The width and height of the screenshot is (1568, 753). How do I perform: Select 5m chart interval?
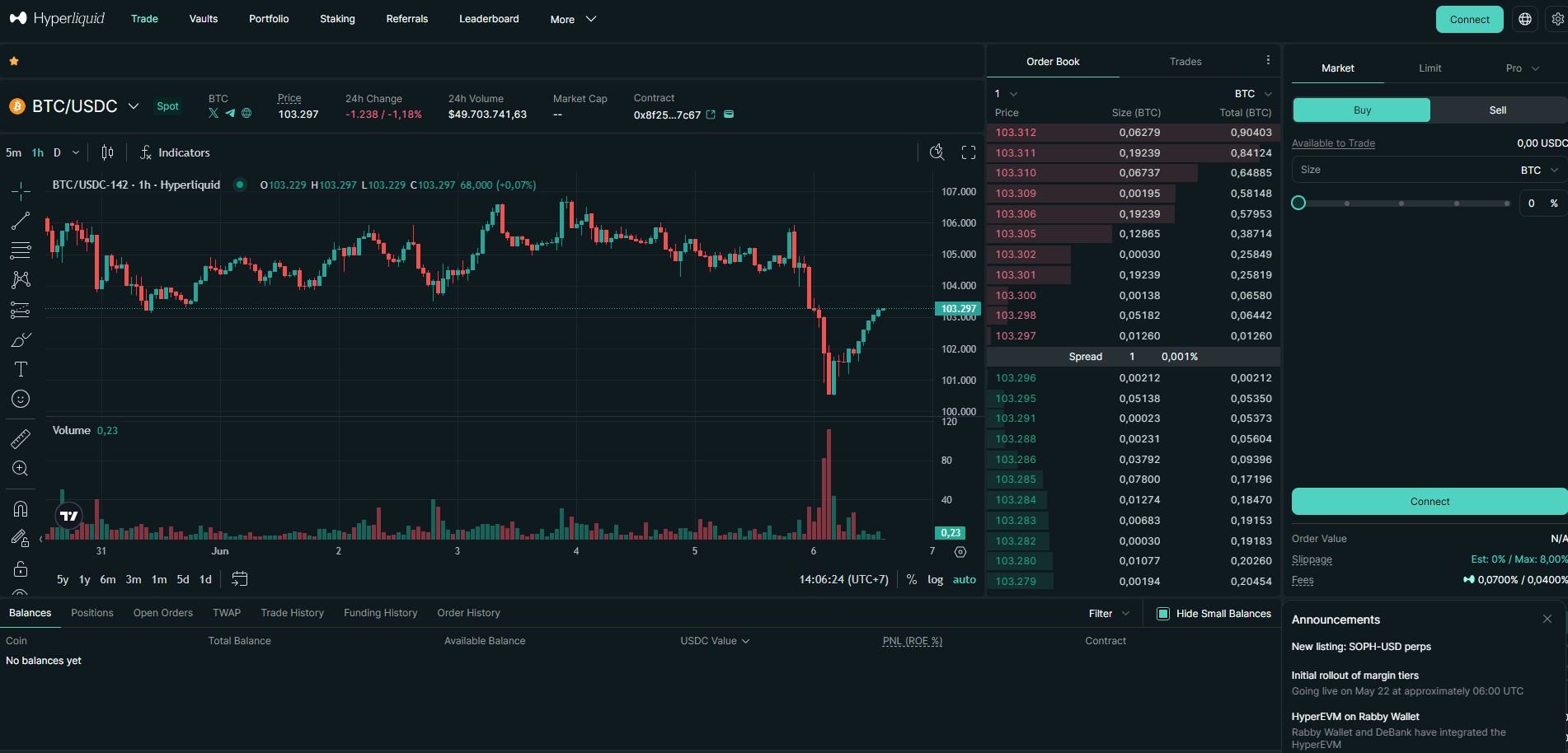[14, 152]
